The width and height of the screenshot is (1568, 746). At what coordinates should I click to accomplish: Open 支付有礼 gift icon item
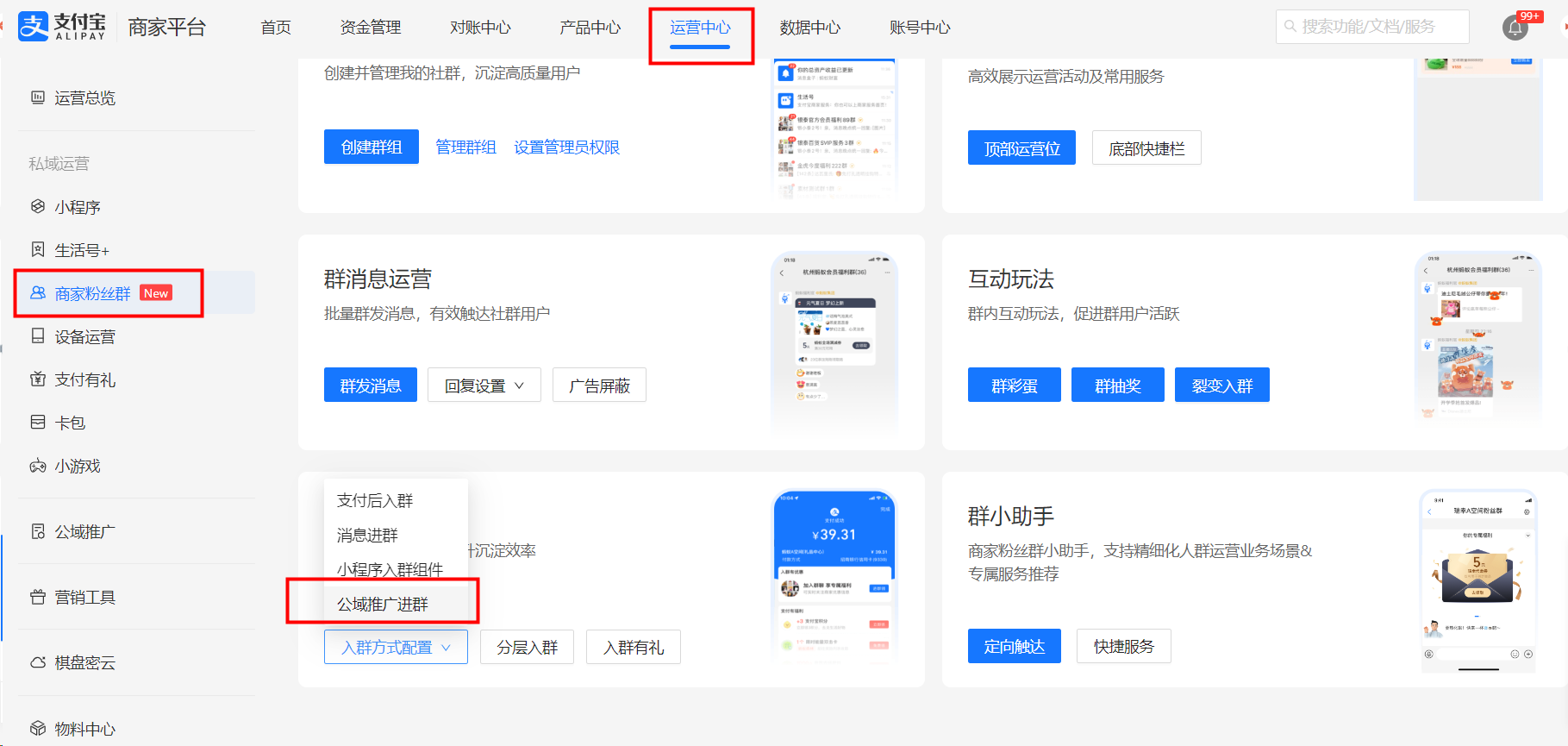(x=84, y=379)
